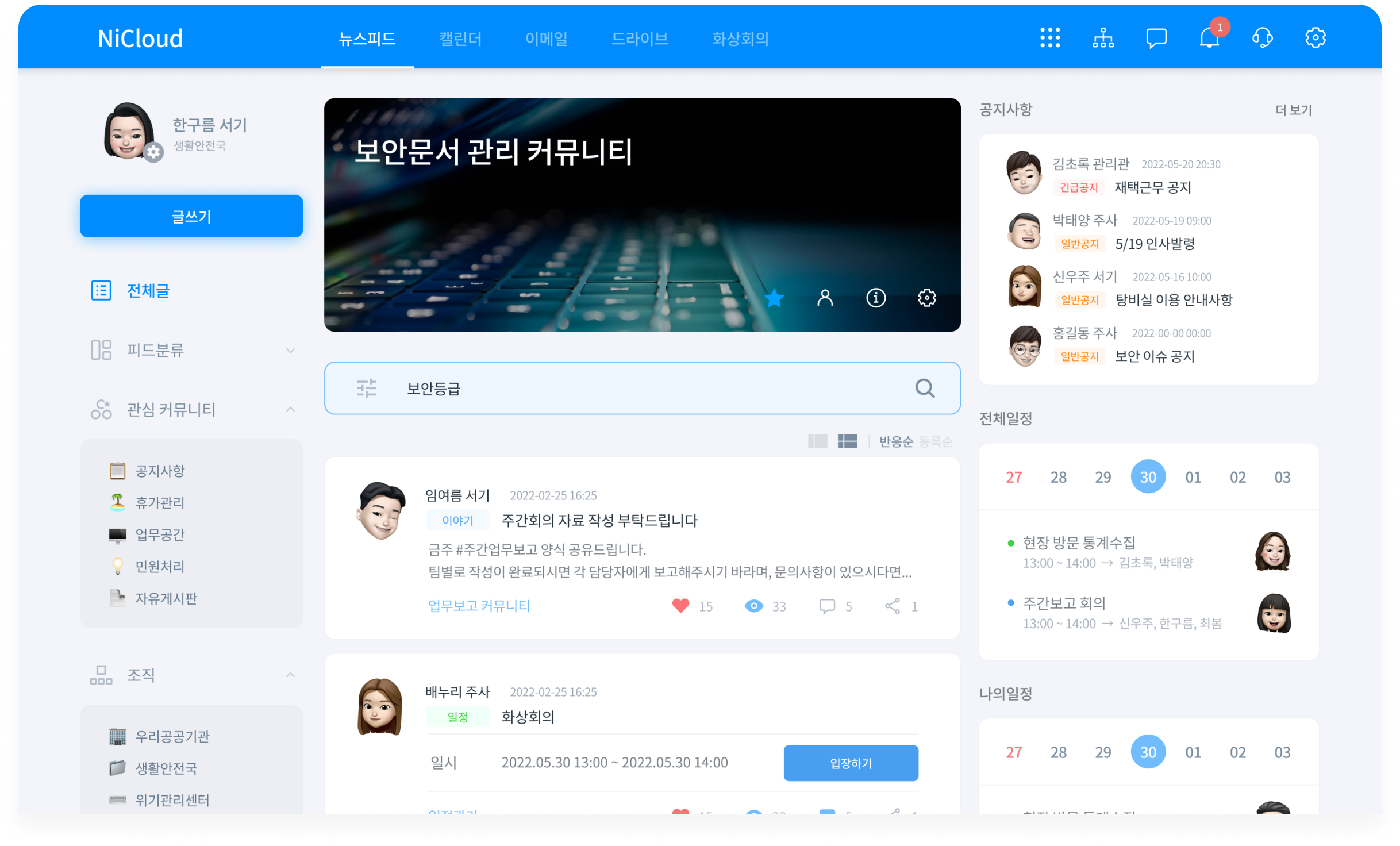The height and width of the screenshot is (846, 1400).
Task: Click the filter sliders icon in search bar
Action: pyautogui.click(x=367, y=389)
